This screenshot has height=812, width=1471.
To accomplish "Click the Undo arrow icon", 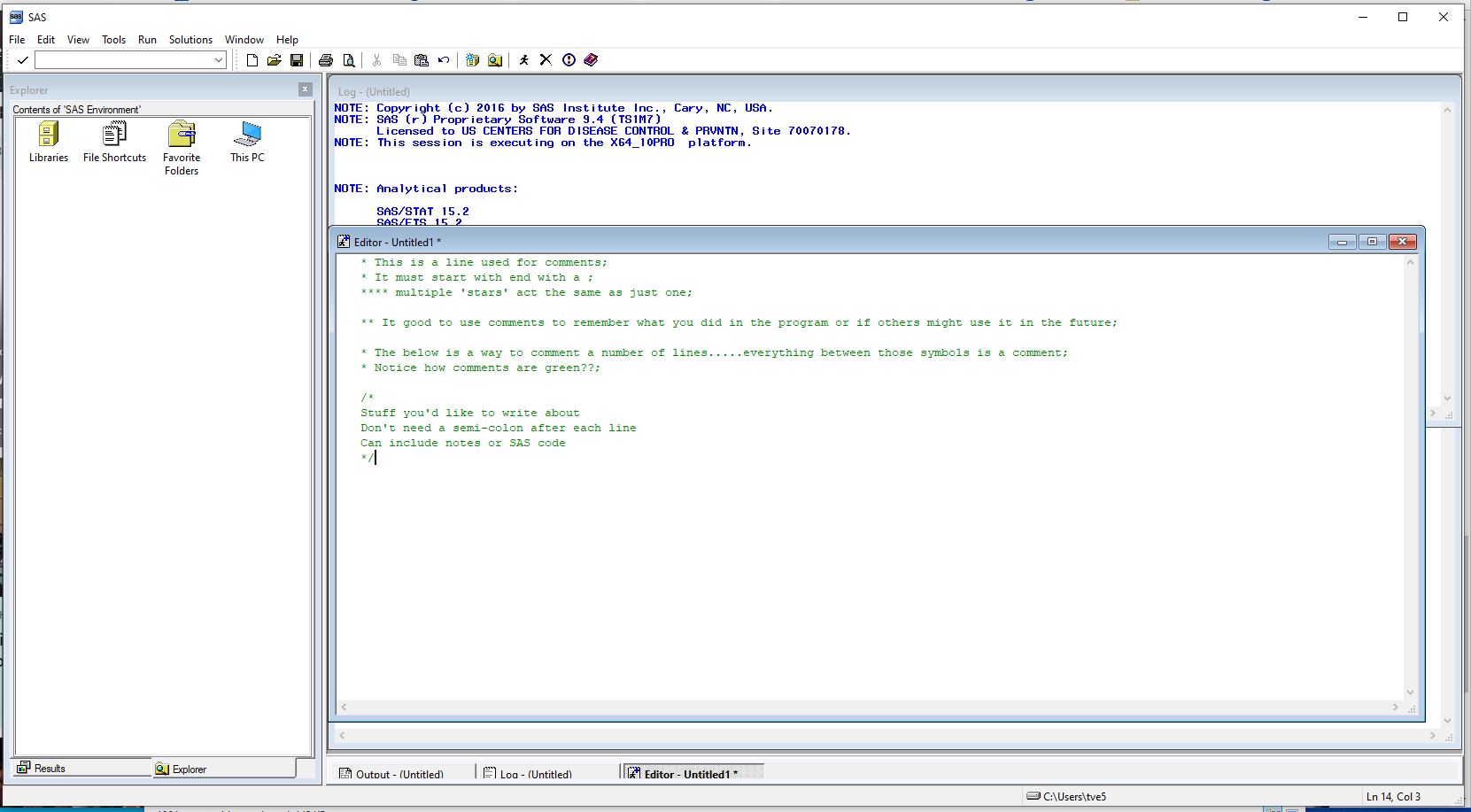I will pyautogui.click(x=444, y=60).
